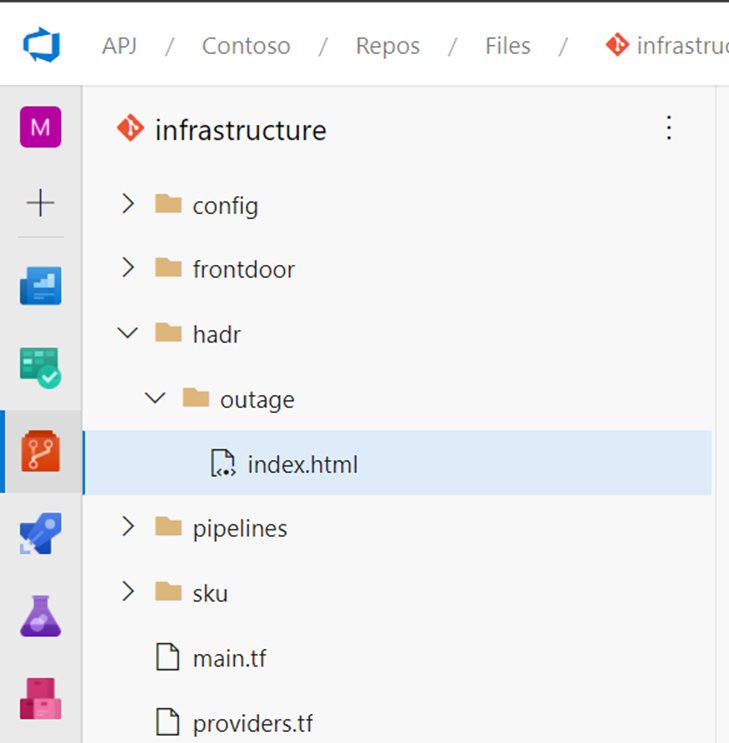Open Overview from the sidebar
This screenshot has height=743, width=729.
coord(41,286)
